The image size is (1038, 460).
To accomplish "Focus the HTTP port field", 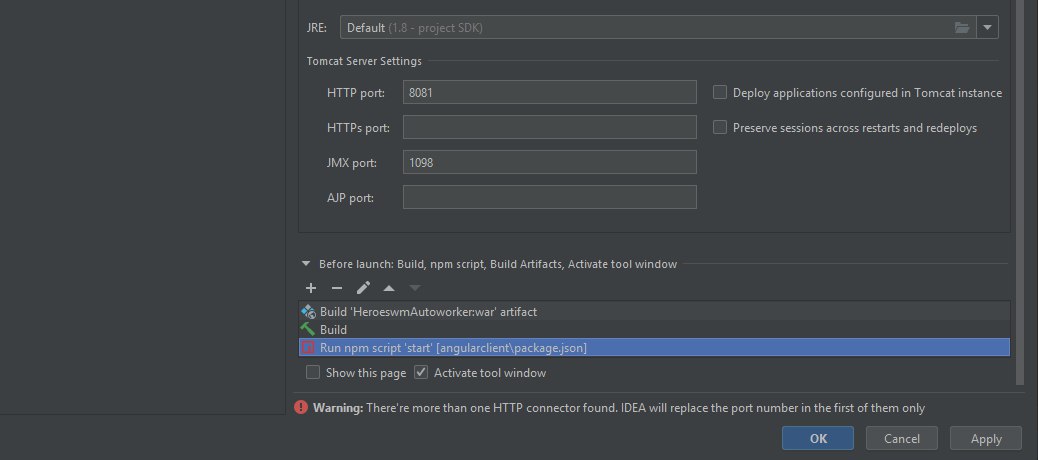I will (x=549, y=93).
